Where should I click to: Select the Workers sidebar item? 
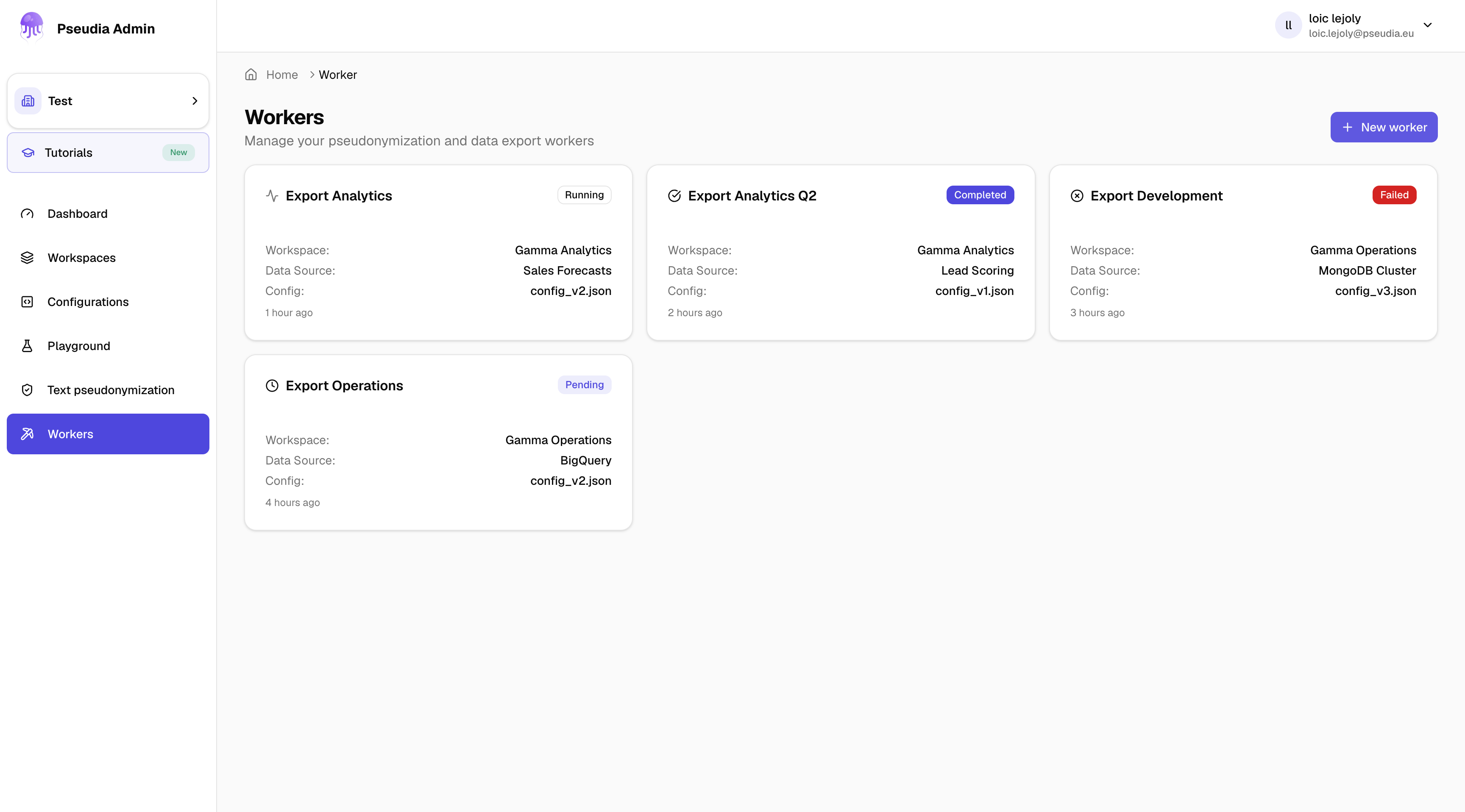click(108, 434)
